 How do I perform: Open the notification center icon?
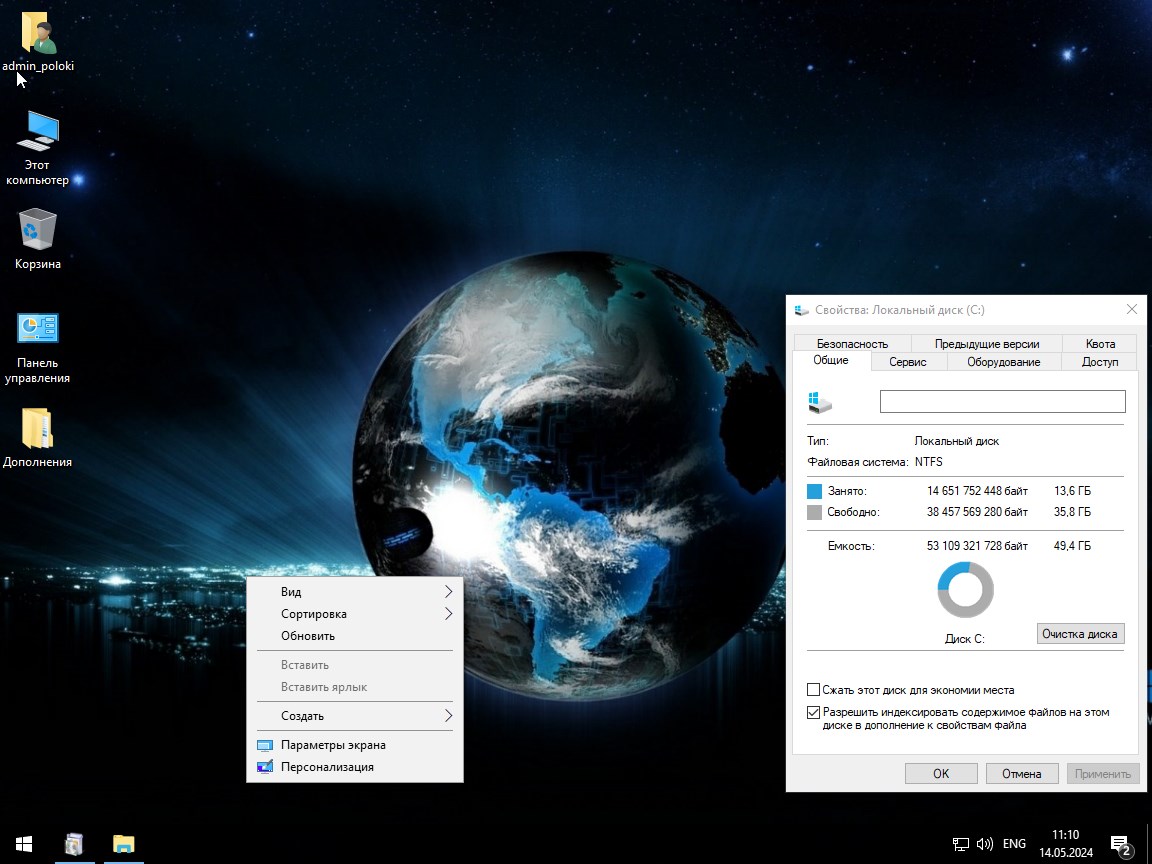pyautogui.click(x=1121, y=846)
